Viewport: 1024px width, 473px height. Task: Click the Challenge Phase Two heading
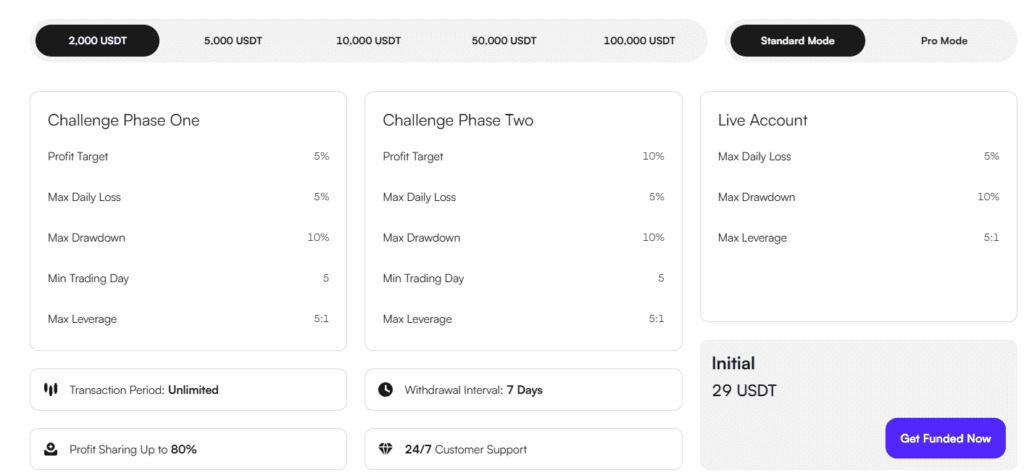(458, 120)
